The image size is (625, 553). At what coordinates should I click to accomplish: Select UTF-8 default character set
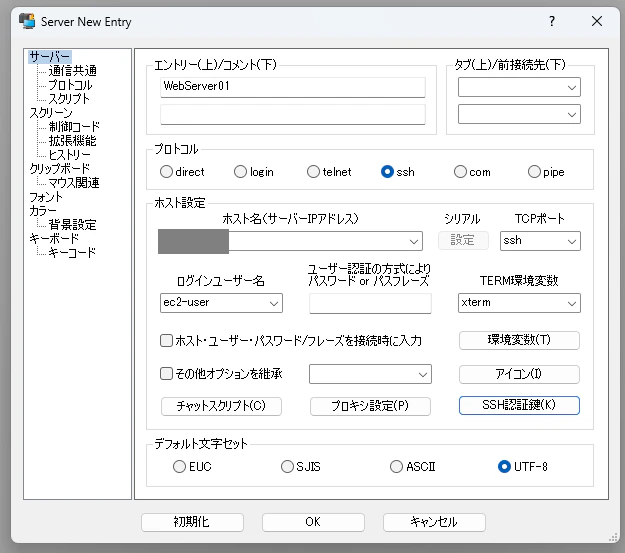pyautogui.click(x=504, y=466)
